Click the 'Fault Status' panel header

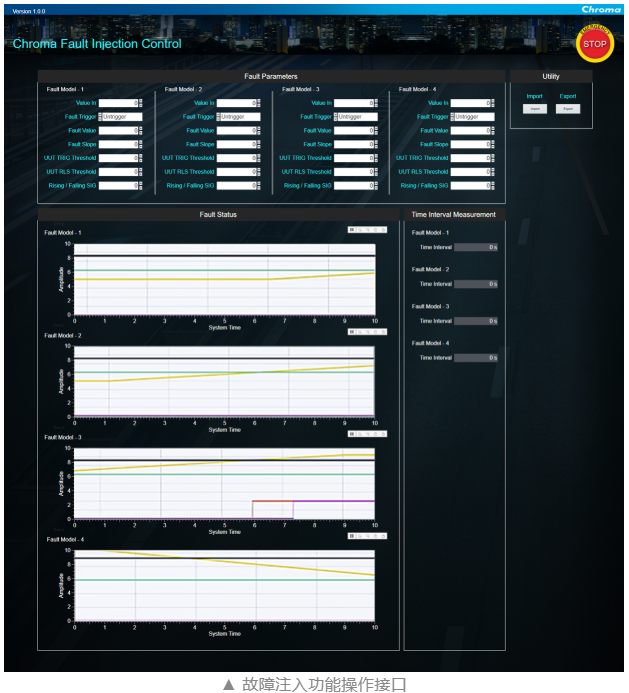click(x=218, y=214)
